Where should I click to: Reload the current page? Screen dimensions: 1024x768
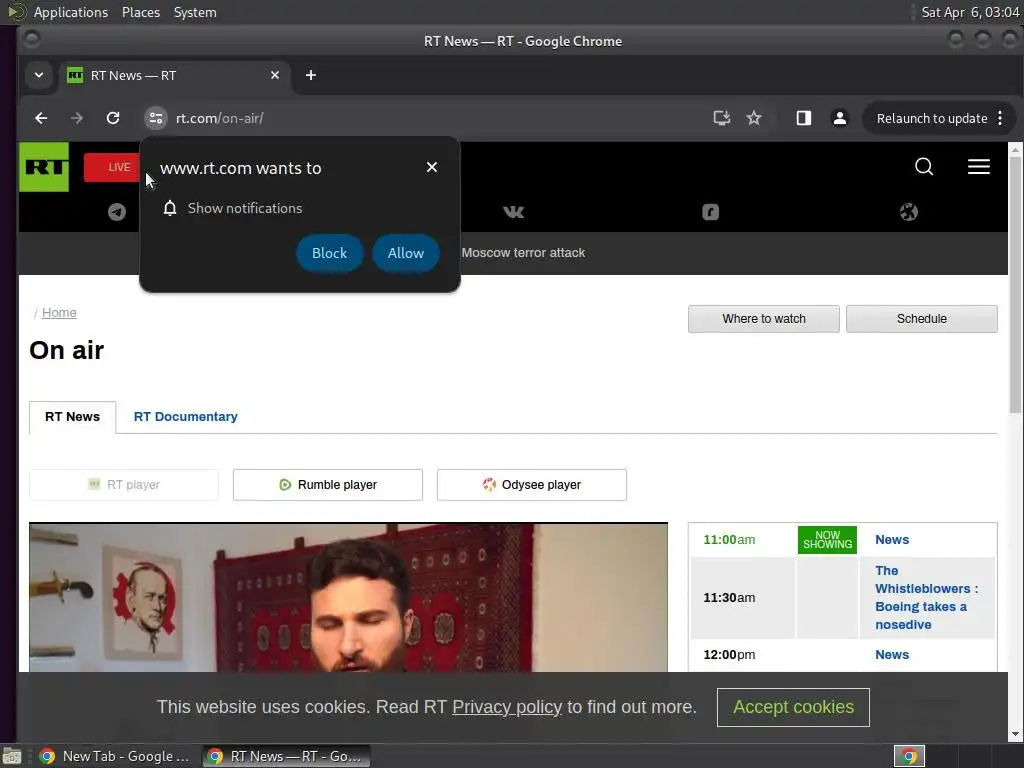coord(113,118)
